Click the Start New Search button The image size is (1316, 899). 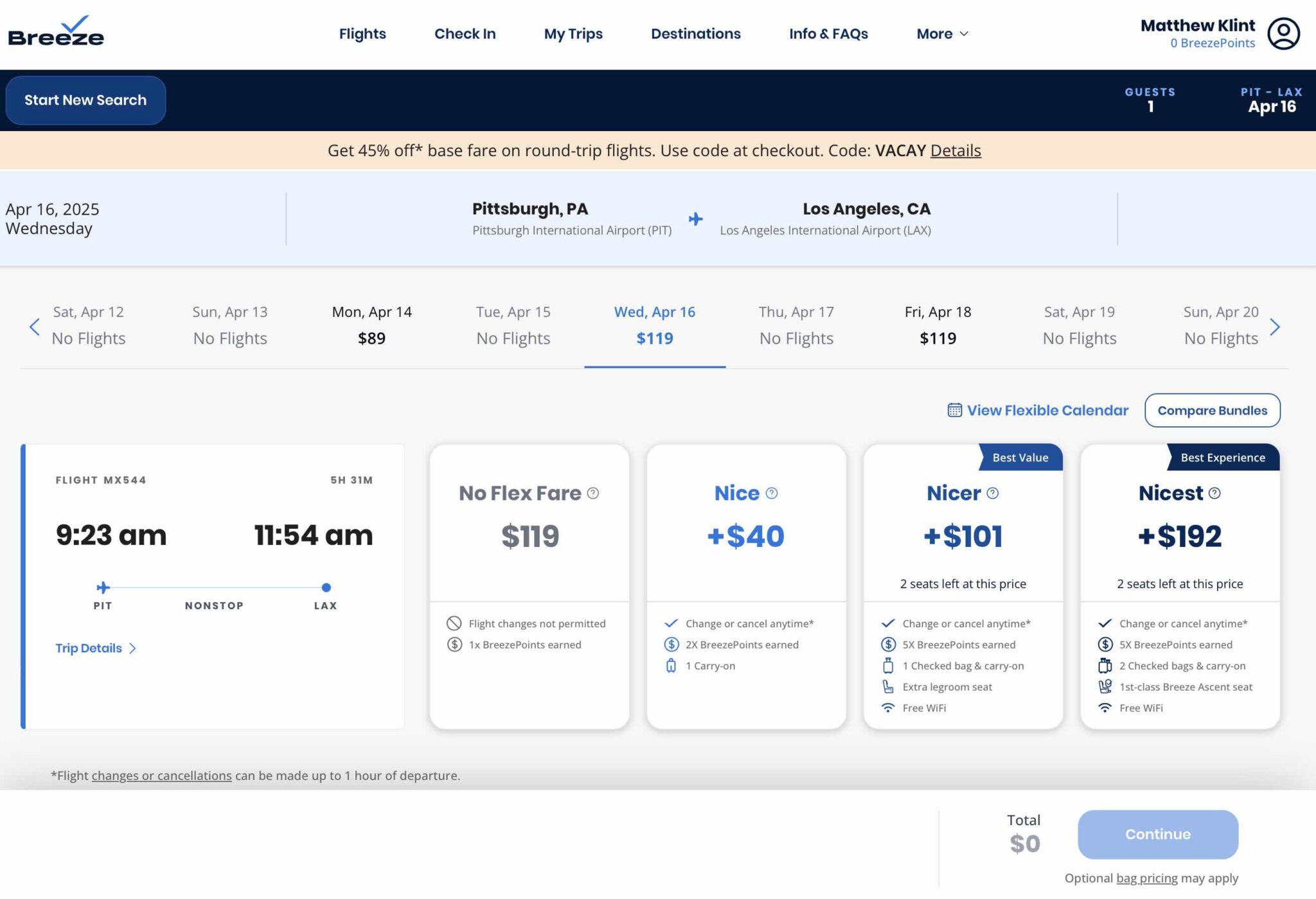click(x=85, y=100)
